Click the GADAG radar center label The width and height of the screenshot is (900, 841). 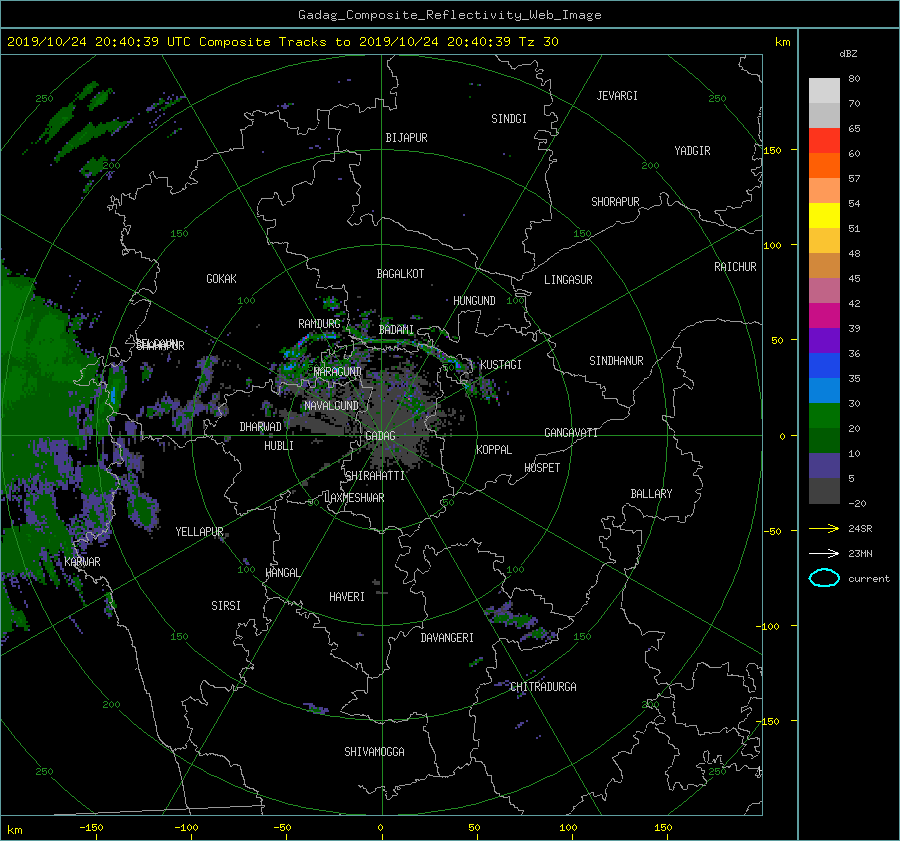pos(380,436)
